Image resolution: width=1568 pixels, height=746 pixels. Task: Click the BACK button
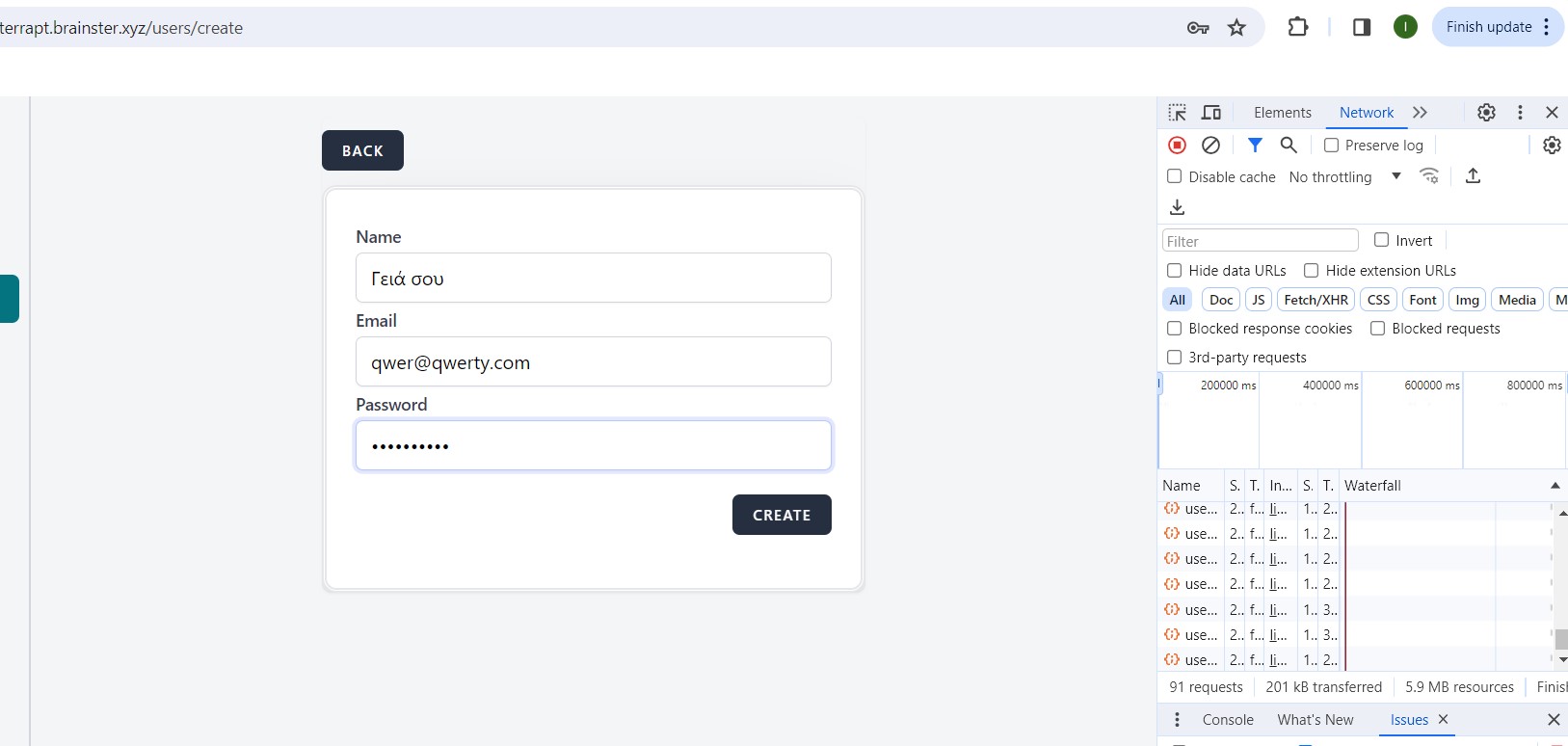tap(362, 150)
